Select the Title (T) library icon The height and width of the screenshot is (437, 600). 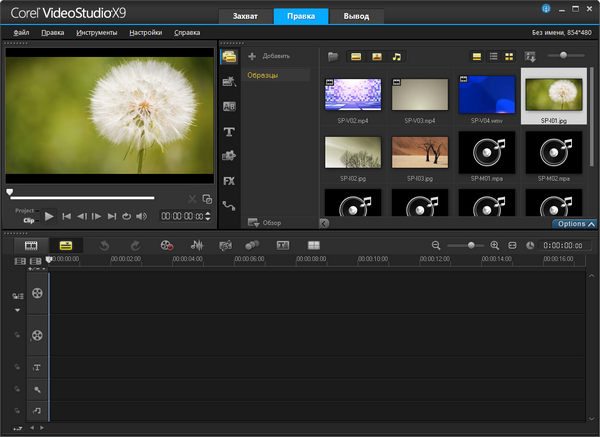tap(229, 131)
